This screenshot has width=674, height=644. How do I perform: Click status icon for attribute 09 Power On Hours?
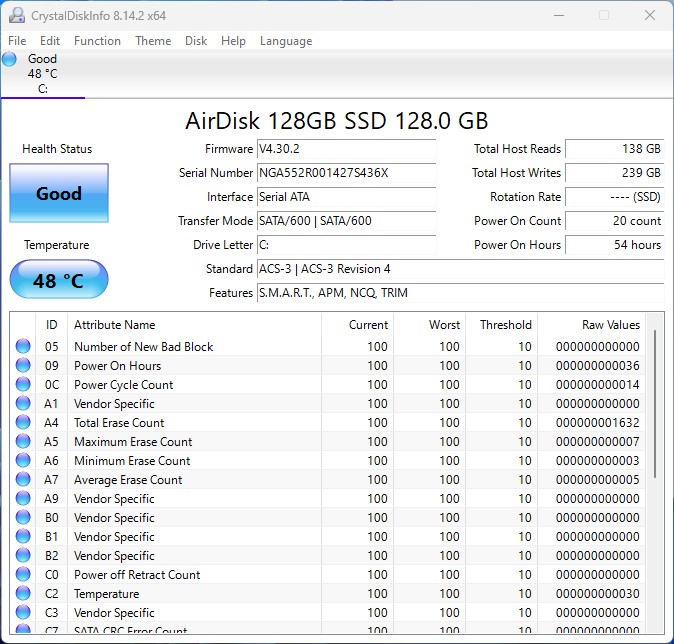click(23, 365)
